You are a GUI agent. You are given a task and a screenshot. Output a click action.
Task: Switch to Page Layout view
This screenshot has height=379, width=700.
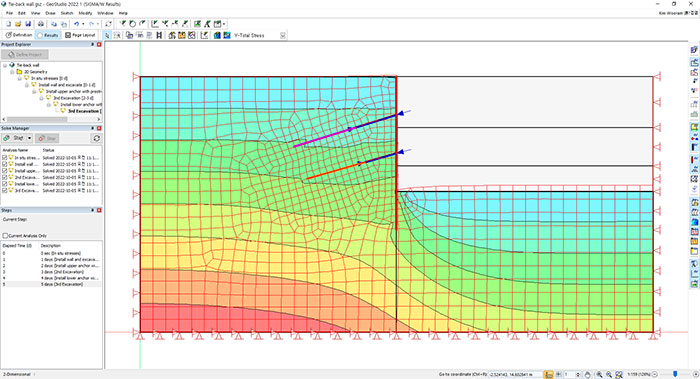pyautogui.click(x=80, y=35)
